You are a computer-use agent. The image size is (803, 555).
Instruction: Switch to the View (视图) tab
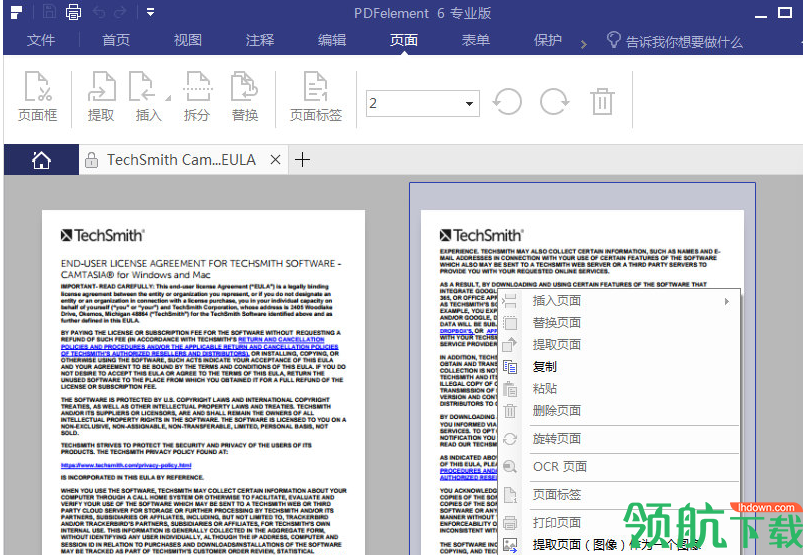(188, 40)
